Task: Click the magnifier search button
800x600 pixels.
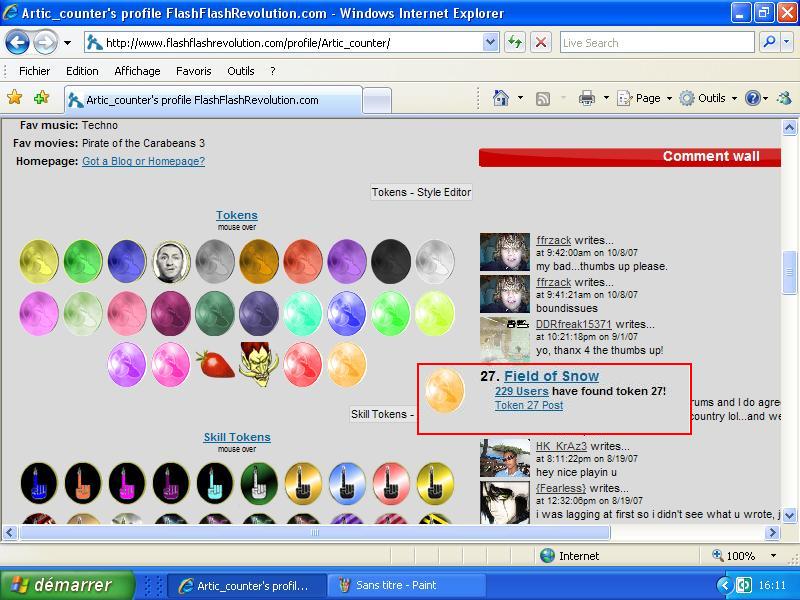Action: (x=769, y=42)
